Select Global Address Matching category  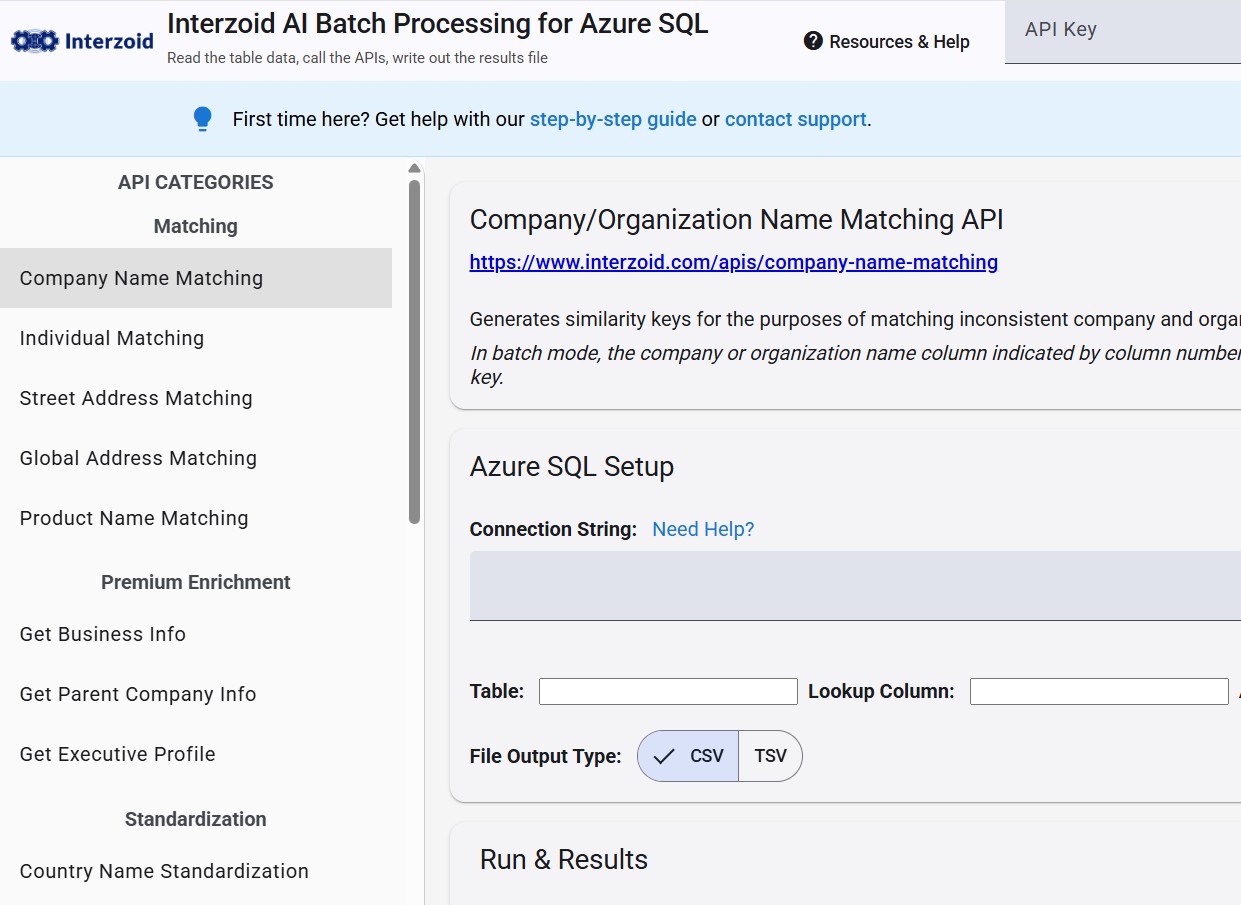coord(196,458)
